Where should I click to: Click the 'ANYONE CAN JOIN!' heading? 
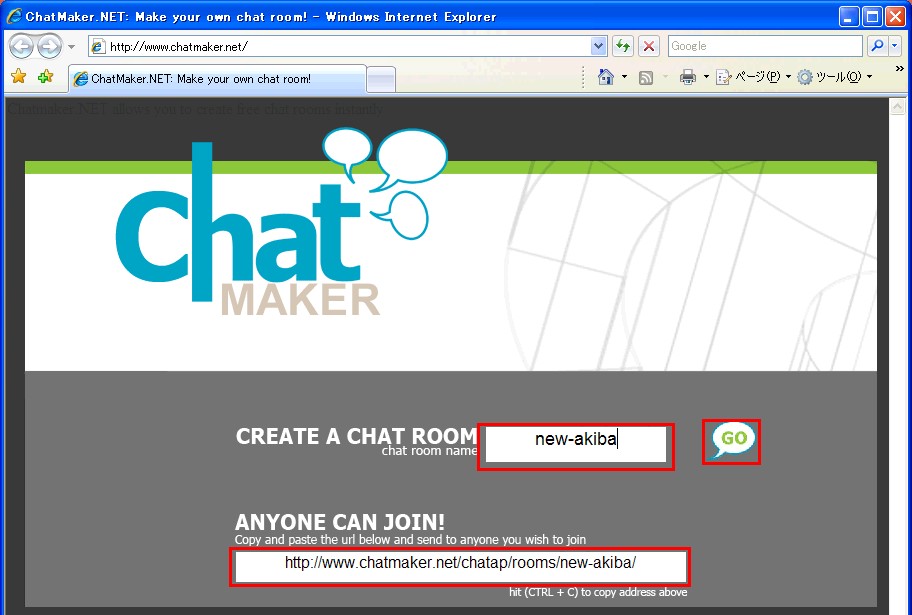point(340,522)
